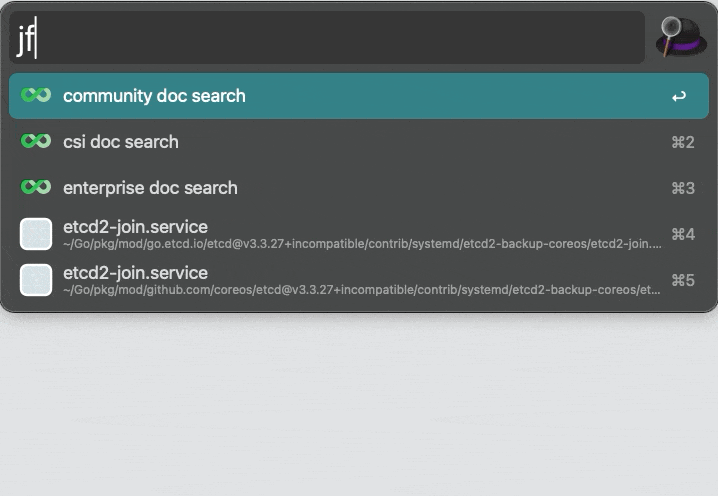Click file icon of github.com/coreos etcd2-join.service
Screen dimensions: 718x496
point(36,280)
